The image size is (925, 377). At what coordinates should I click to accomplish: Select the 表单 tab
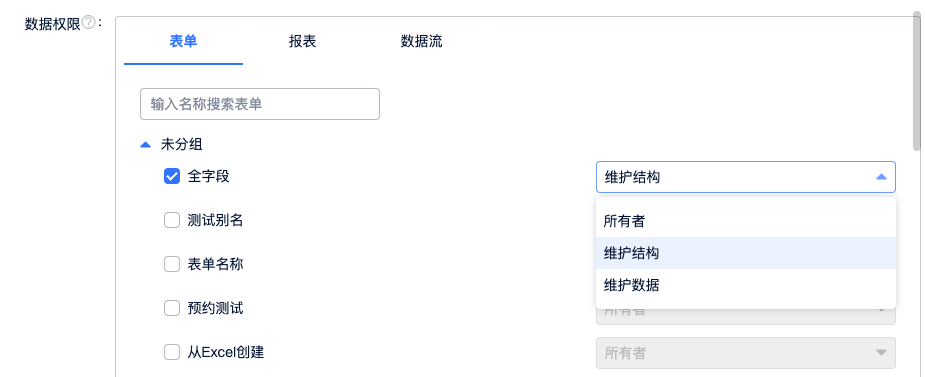[183, 41]
